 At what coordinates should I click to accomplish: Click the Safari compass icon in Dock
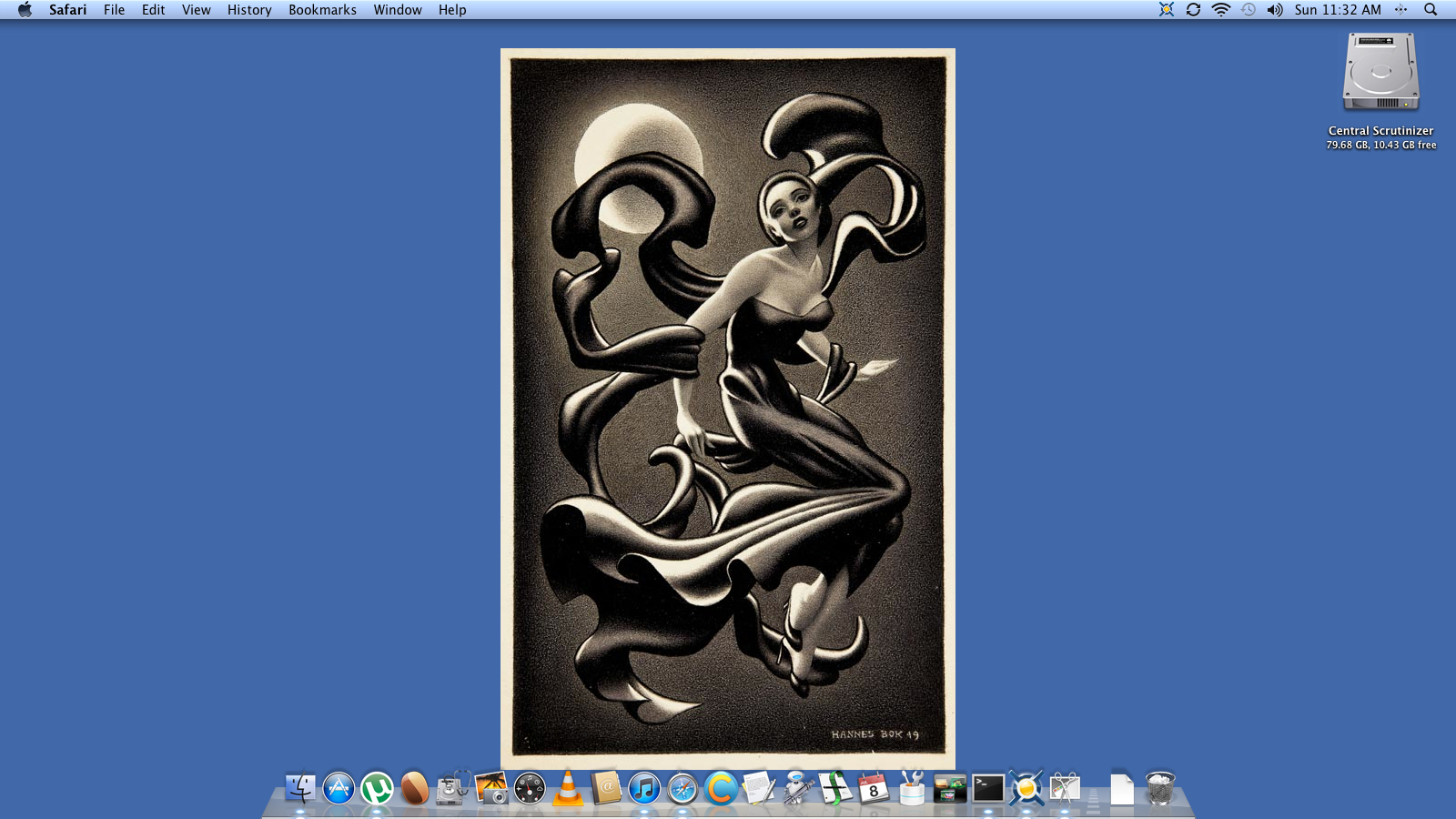coord(682,788)
